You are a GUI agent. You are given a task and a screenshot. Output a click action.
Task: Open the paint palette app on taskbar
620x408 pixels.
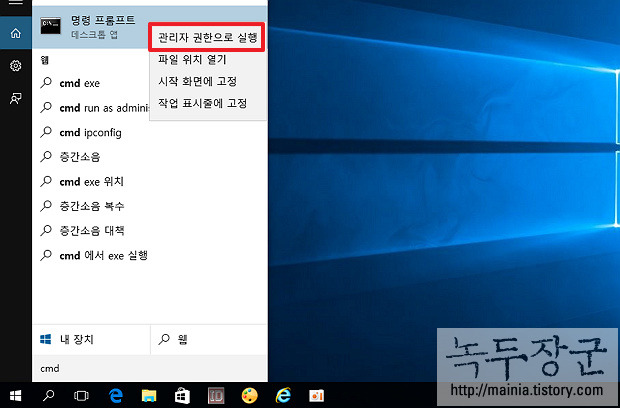click(x=250, y=395)
